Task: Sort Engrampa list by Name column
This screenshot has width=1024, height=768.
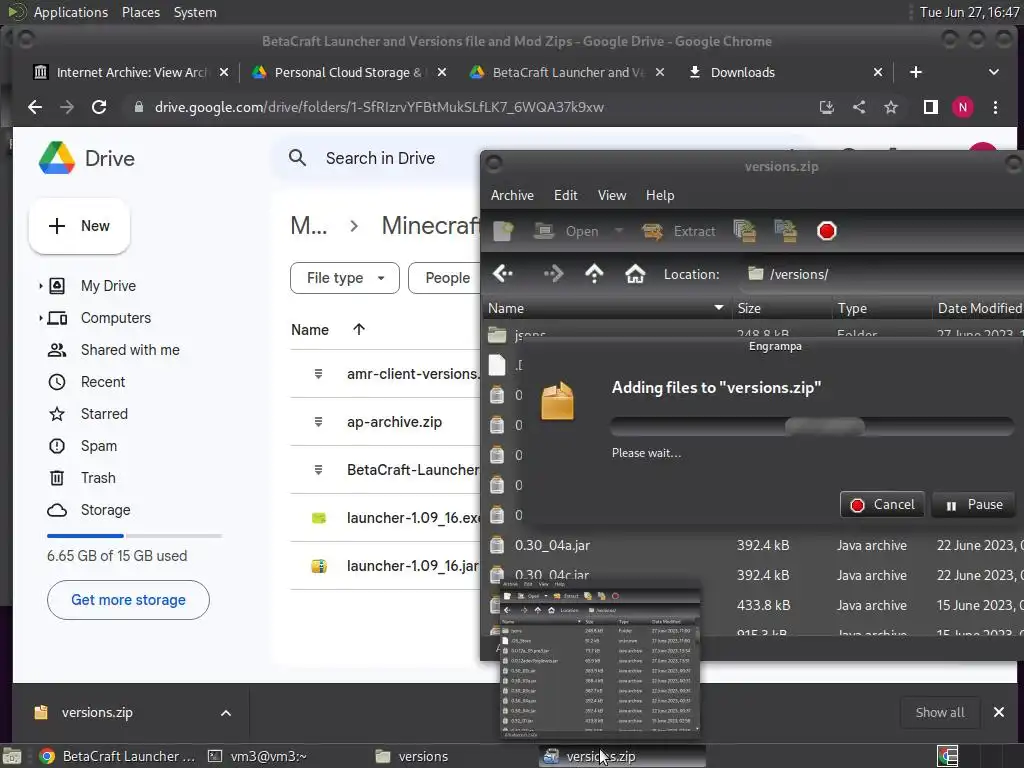Action: pos(607,308)
